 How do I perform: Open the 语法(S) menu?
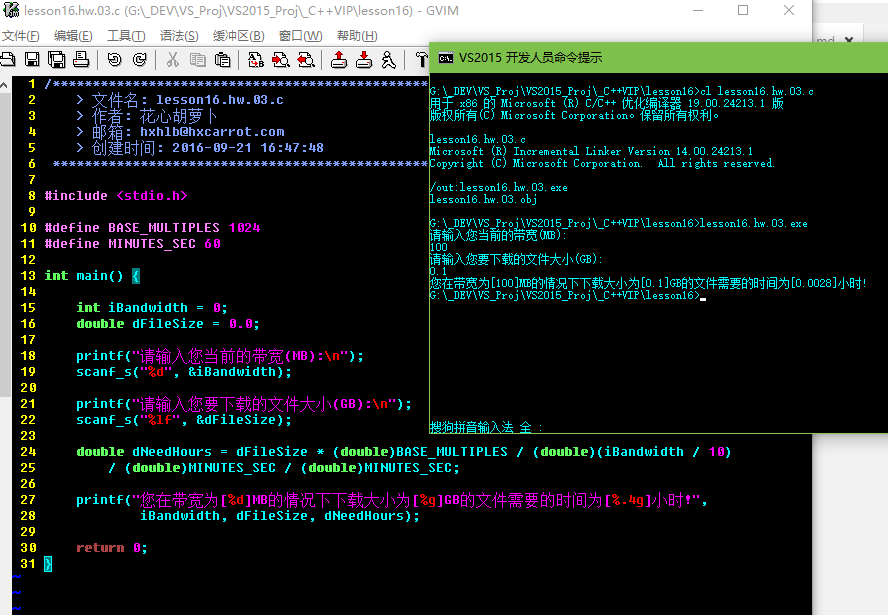179,36
